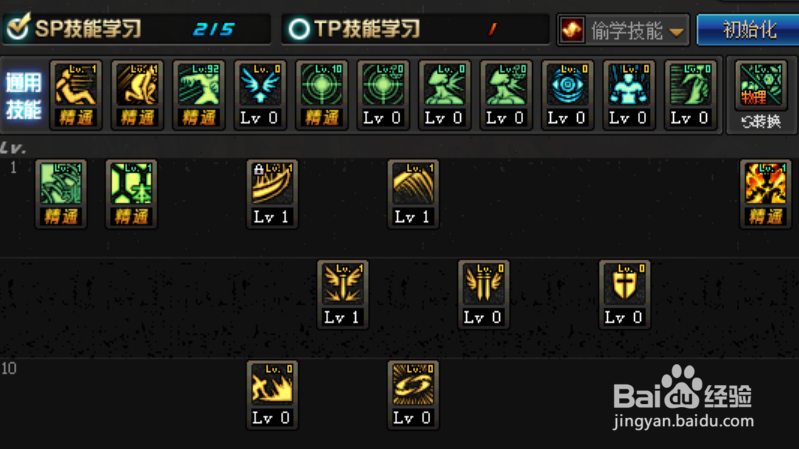799x449 pixels.
Task: Select the winged triple-sword skill at Lv 0
Action: [x=483, y=295]
